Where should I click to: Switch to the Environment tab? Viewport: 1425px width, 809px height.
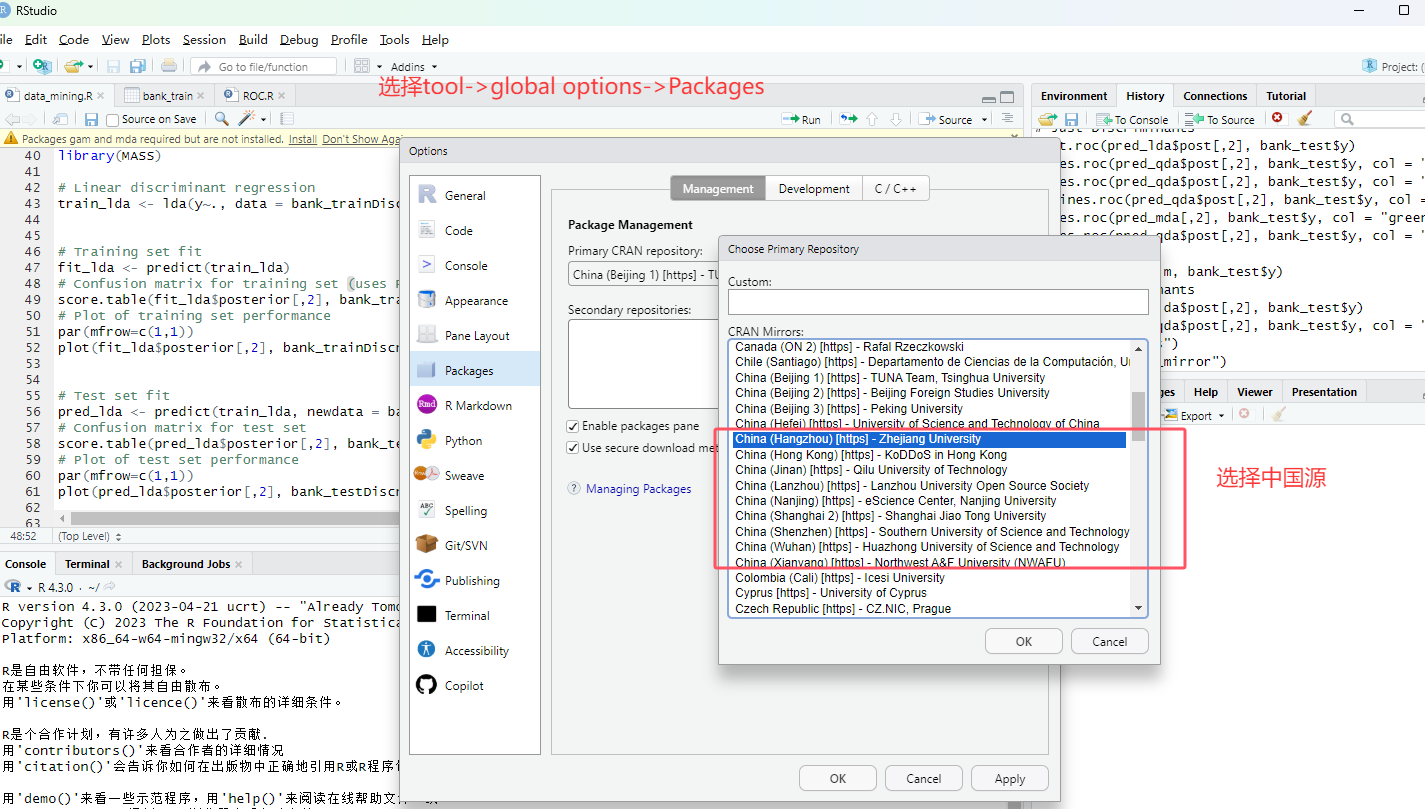pos(1074,96)
